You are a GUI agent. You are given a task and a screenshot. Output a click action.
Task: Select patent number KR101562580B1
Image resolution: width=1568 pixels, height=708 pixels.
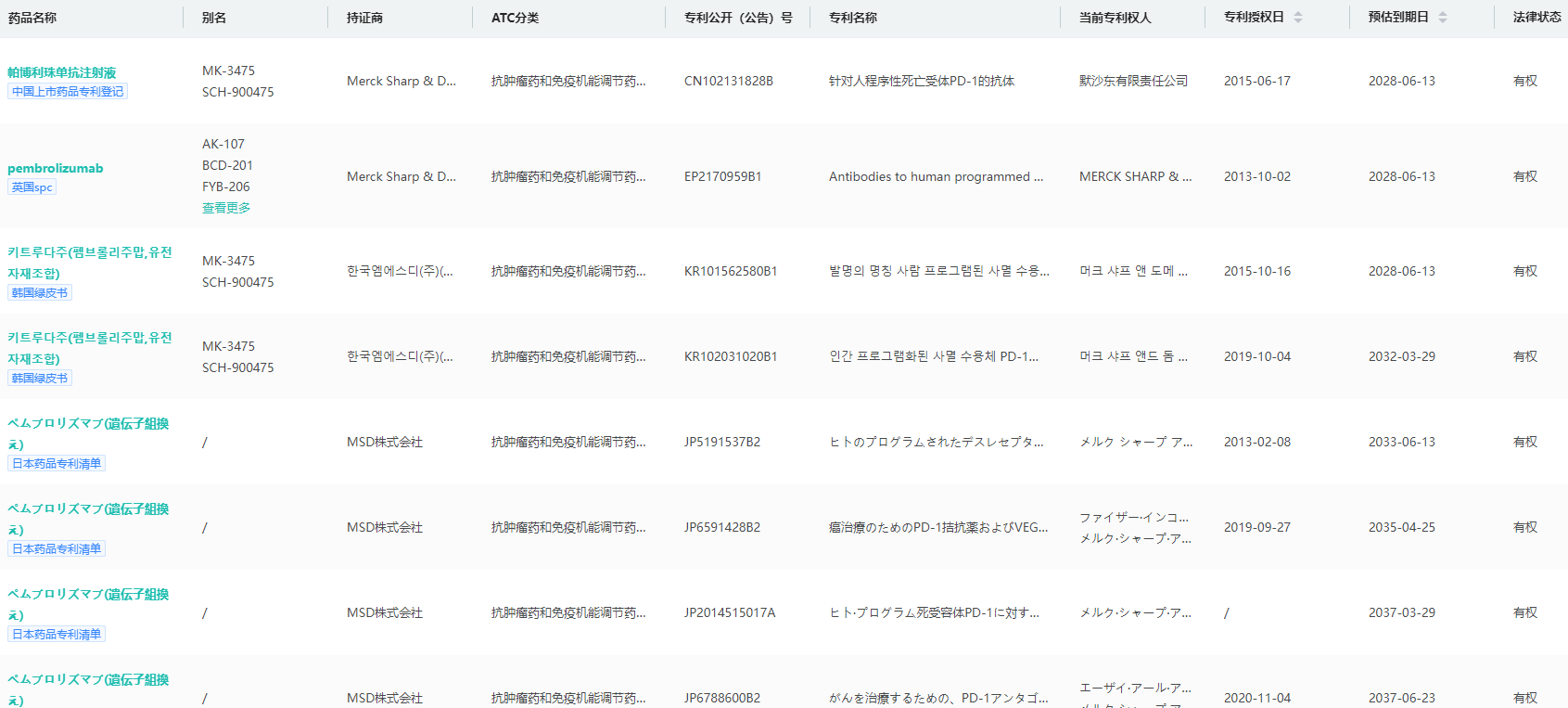[731, 272]
